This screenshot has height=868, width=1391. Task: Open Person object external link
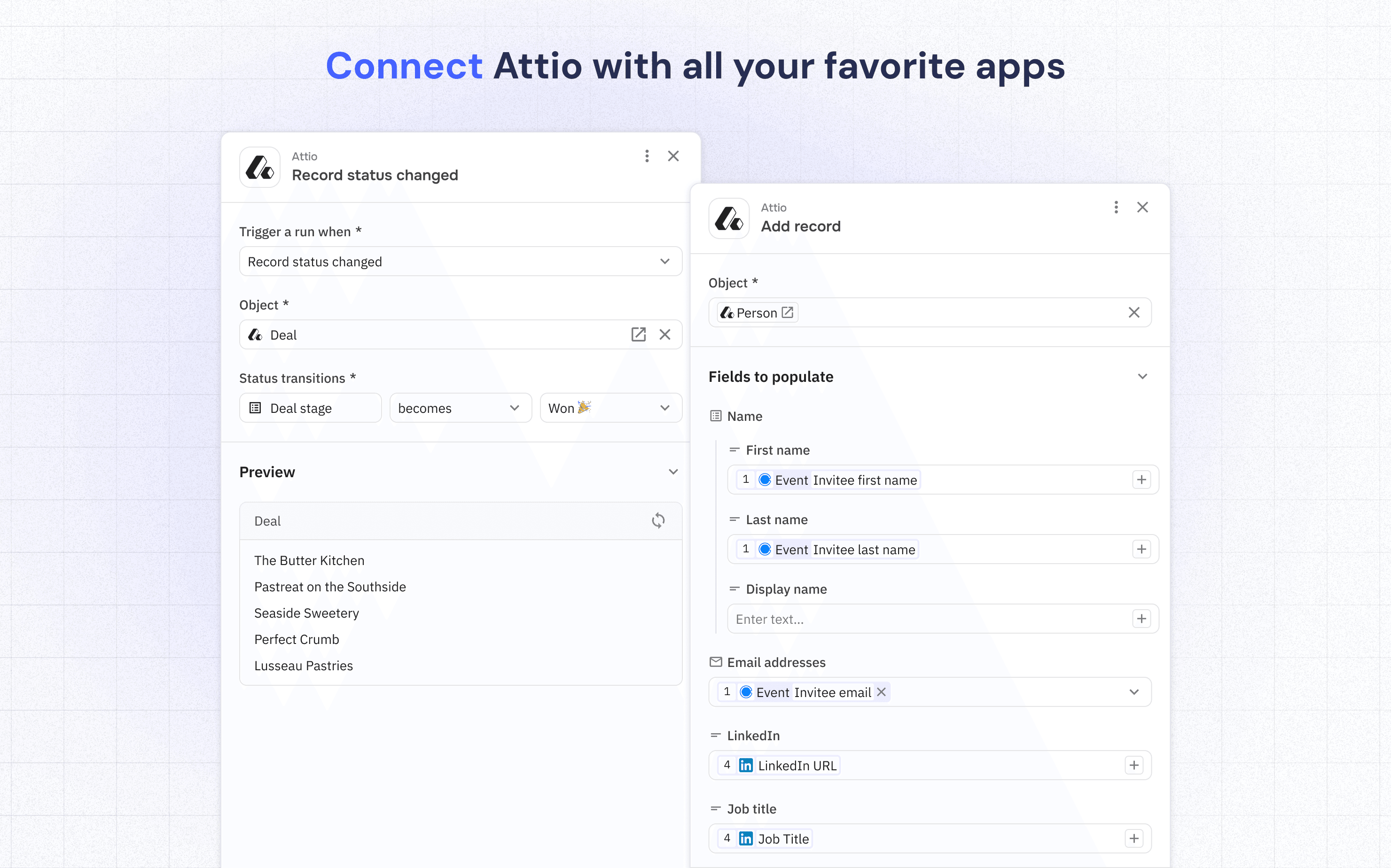point(788,312)
